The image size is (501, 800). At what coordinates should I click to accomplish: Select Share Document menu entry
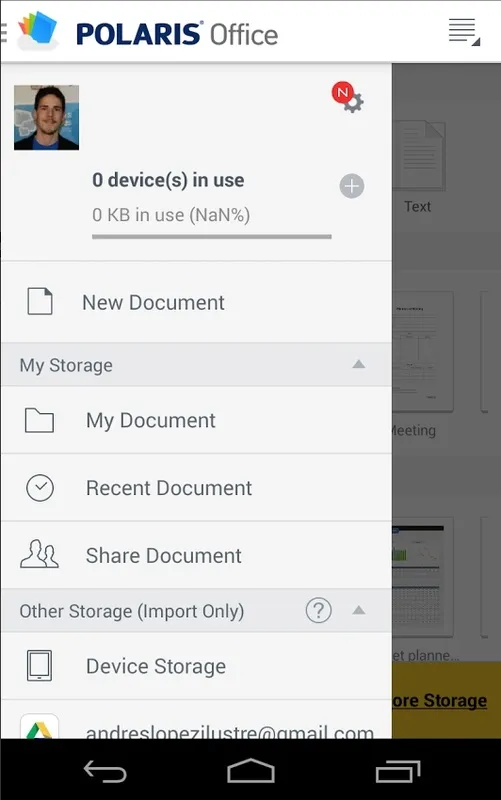(x=196, y=555)
